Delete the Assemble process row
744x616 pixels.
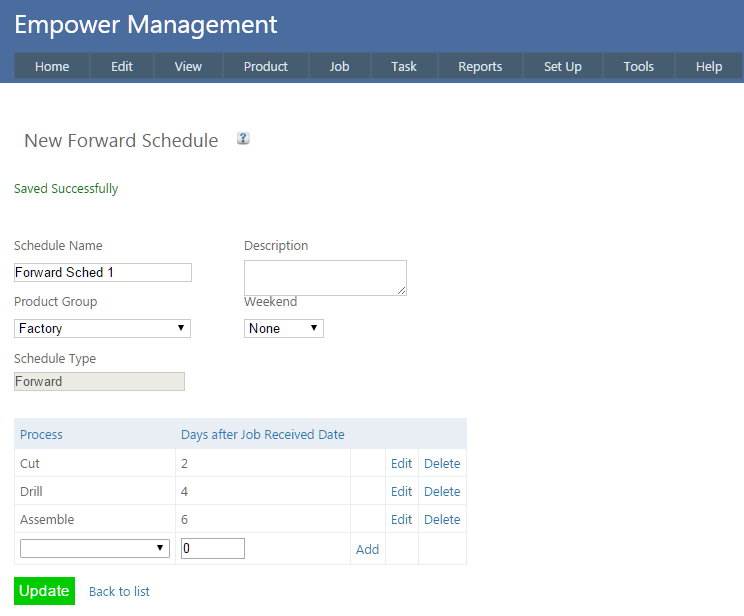(x=442, y=519)
